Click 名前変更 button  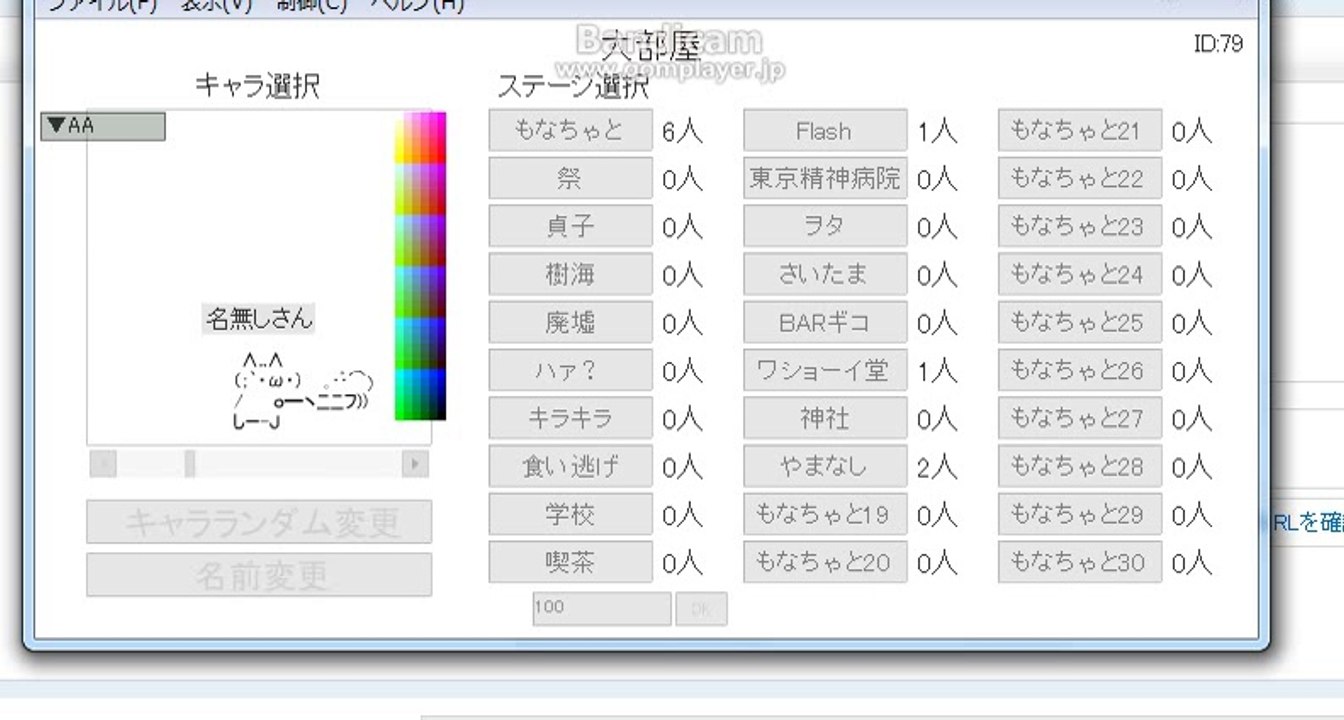[259, 575]
